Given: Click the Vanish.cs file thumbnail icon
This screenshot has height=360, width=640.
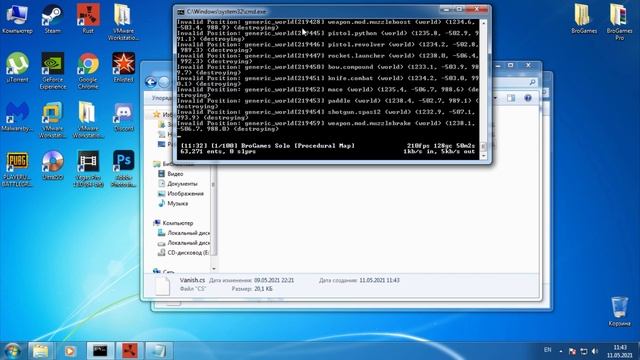Looking at the screenshot, I should pos(162,285).
